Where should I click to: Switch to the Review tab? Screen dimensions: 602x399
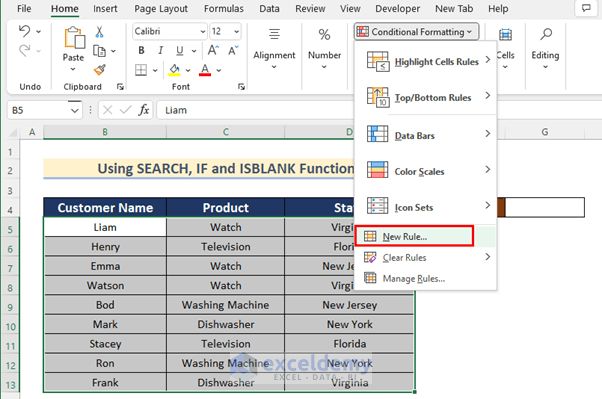pyautogui.click(x=310, y=8)
